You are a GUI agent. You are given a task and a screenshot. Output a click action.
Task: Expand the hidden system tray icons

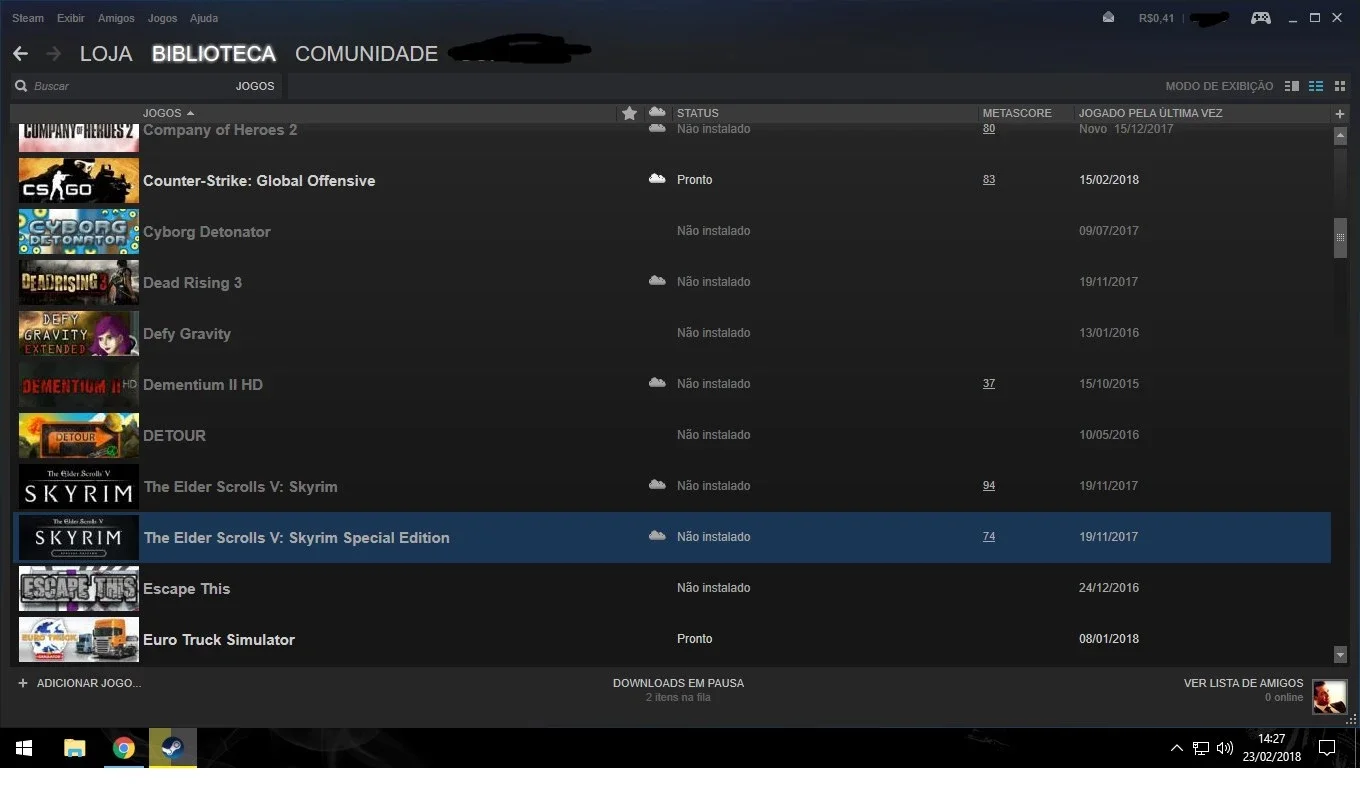1176,748
